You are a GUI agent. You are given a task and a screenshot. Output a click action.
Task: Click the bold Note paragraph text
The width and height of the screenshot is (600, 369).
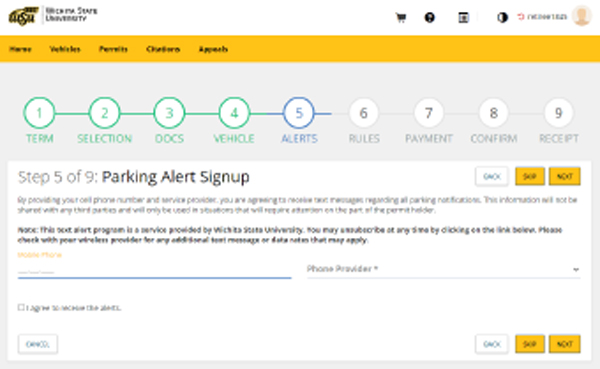[x=290, y=235]
